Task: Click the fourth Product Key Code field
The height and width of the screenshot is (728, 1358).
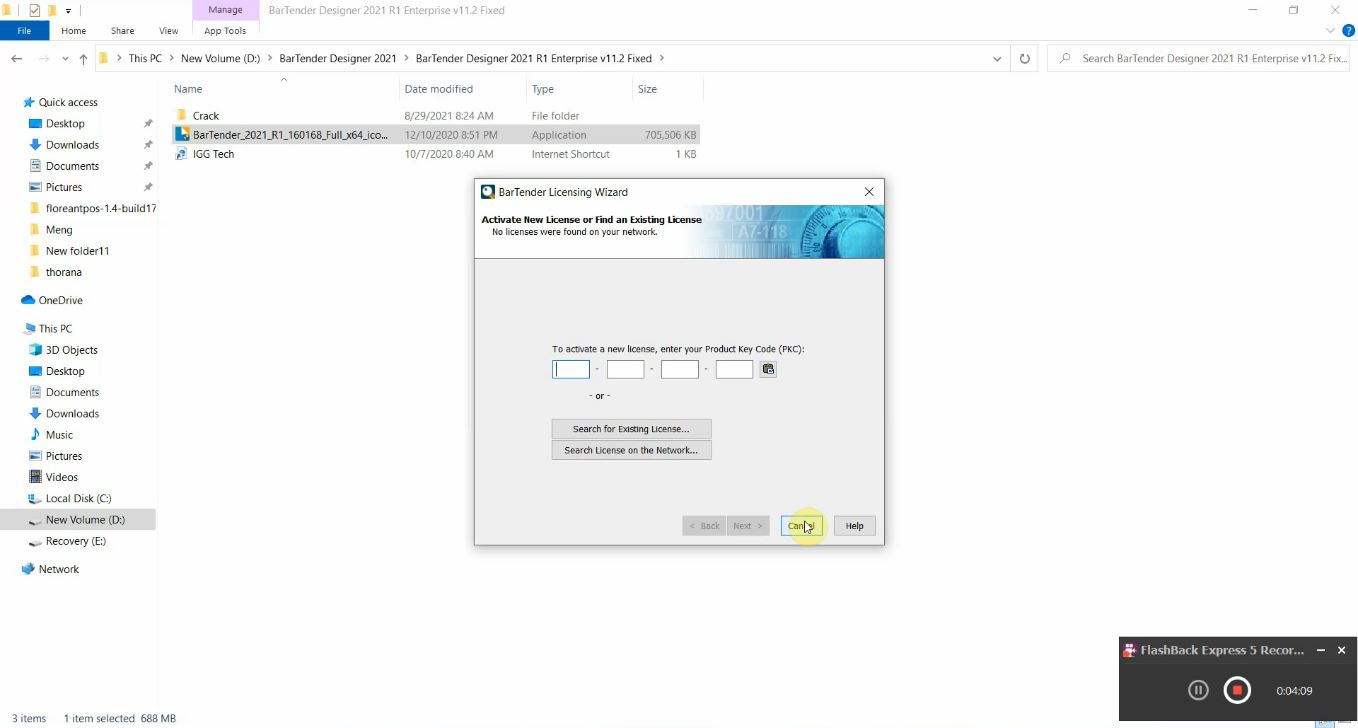Action: [x=733, y=369]
